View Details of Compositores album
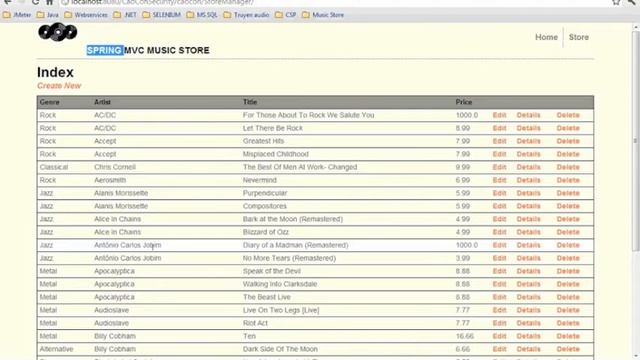Image resolution: width=640 pixels, height=360 pixels. coord(528,206)
